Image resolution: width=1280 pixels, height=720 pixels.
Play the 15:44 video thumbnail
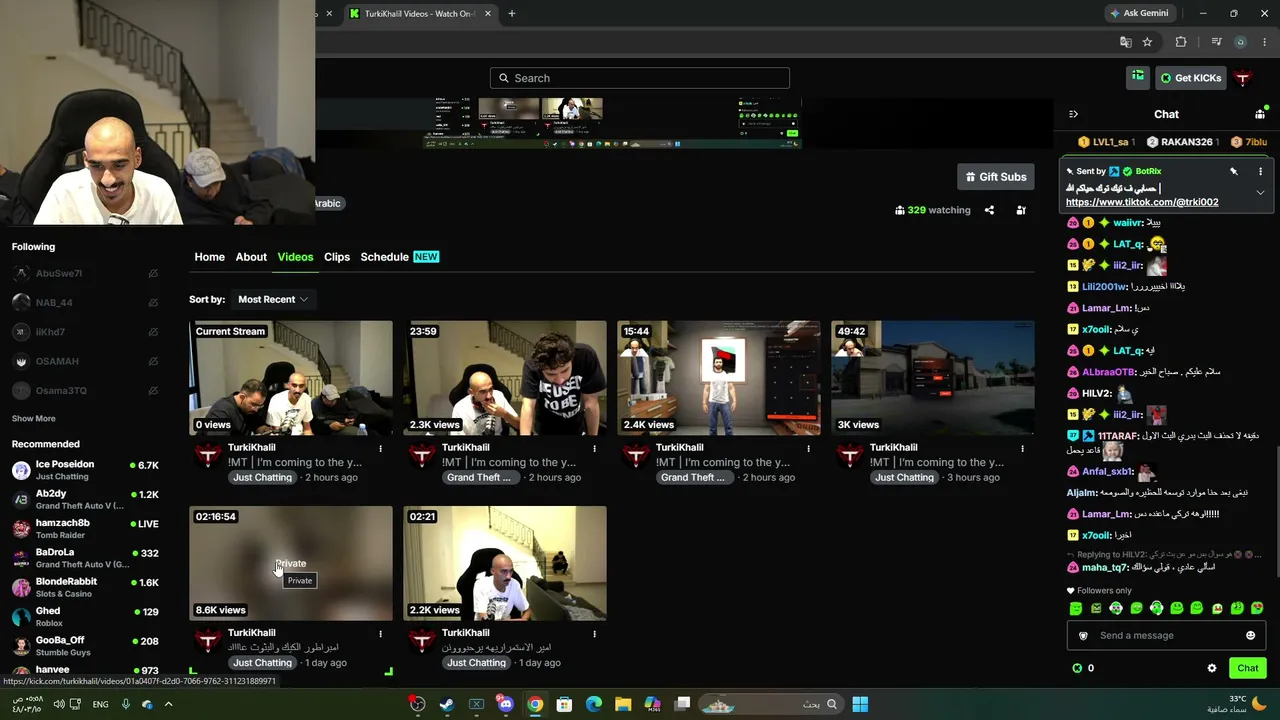[719, 378]
